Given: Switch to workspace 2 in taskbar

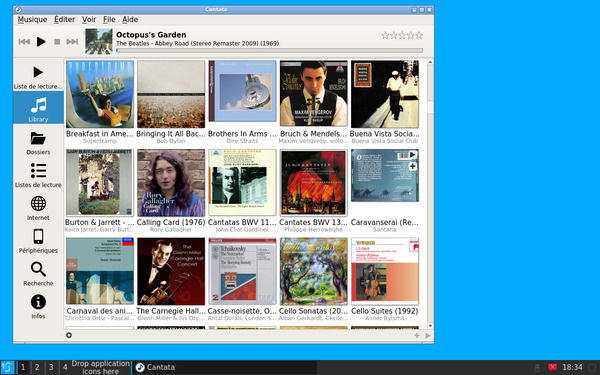Looking at the screenshot, I should tap(37, 368).
